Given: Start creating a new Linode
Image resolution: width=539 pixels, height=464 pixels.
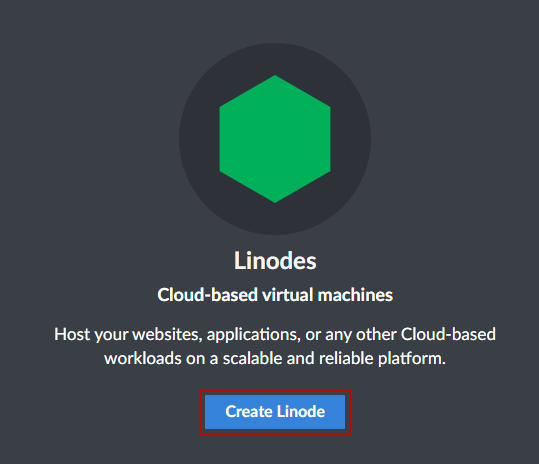Looking at the screenshot, I should coord(275,412).
